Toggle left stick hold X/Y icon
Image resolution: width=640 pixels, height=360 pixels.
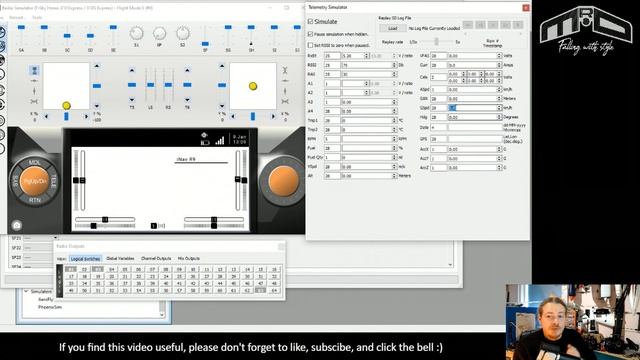[x=34, y=71]
